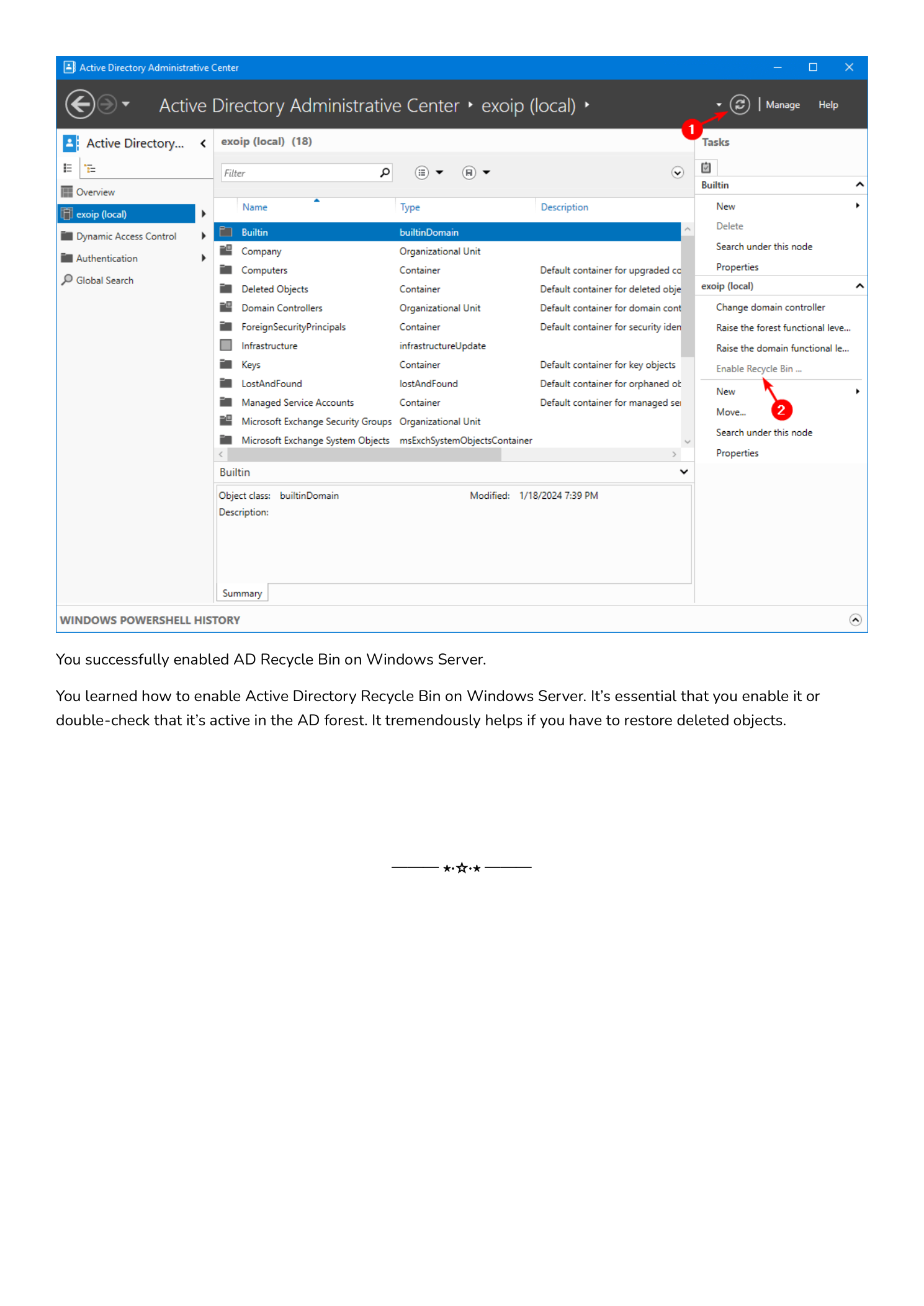Viewport: 924px width, 1306px height.
Task: Expand Dynamic Access Control arrow
Action: (204, 236)
